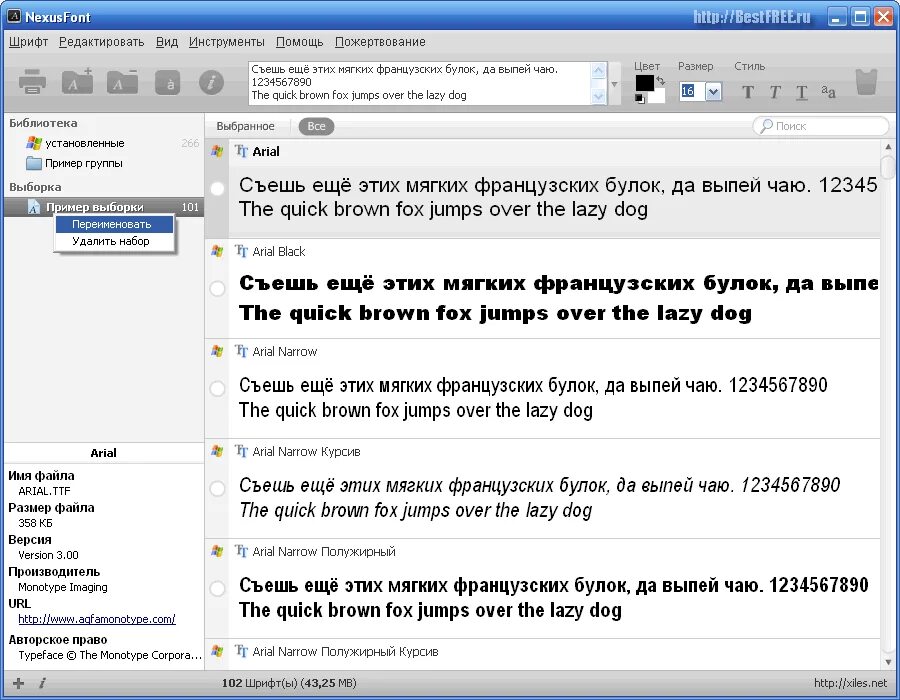Click the gray shirt icon in toolbar
900x700 pixels.
point(867,81)
